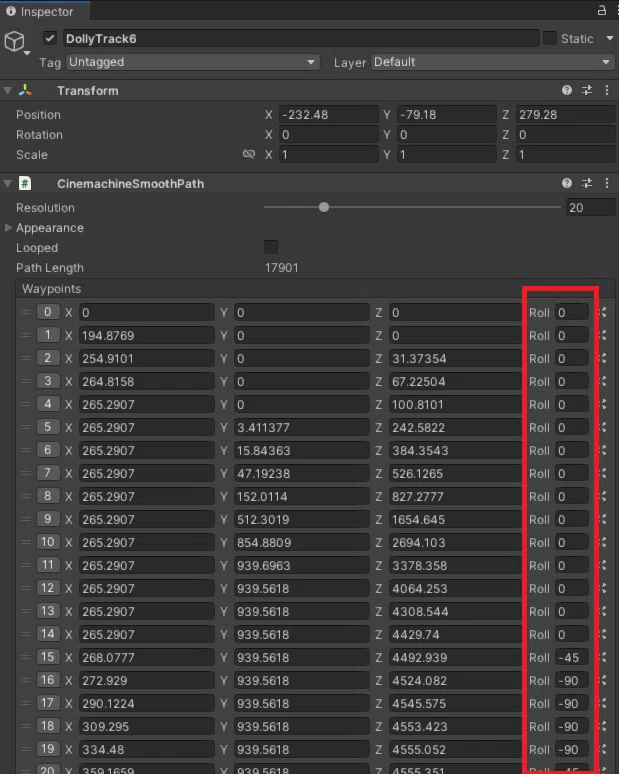The image size is (619, 774).
Task: Enable the Looped checkbox
Action: click(x=271, y=247)
